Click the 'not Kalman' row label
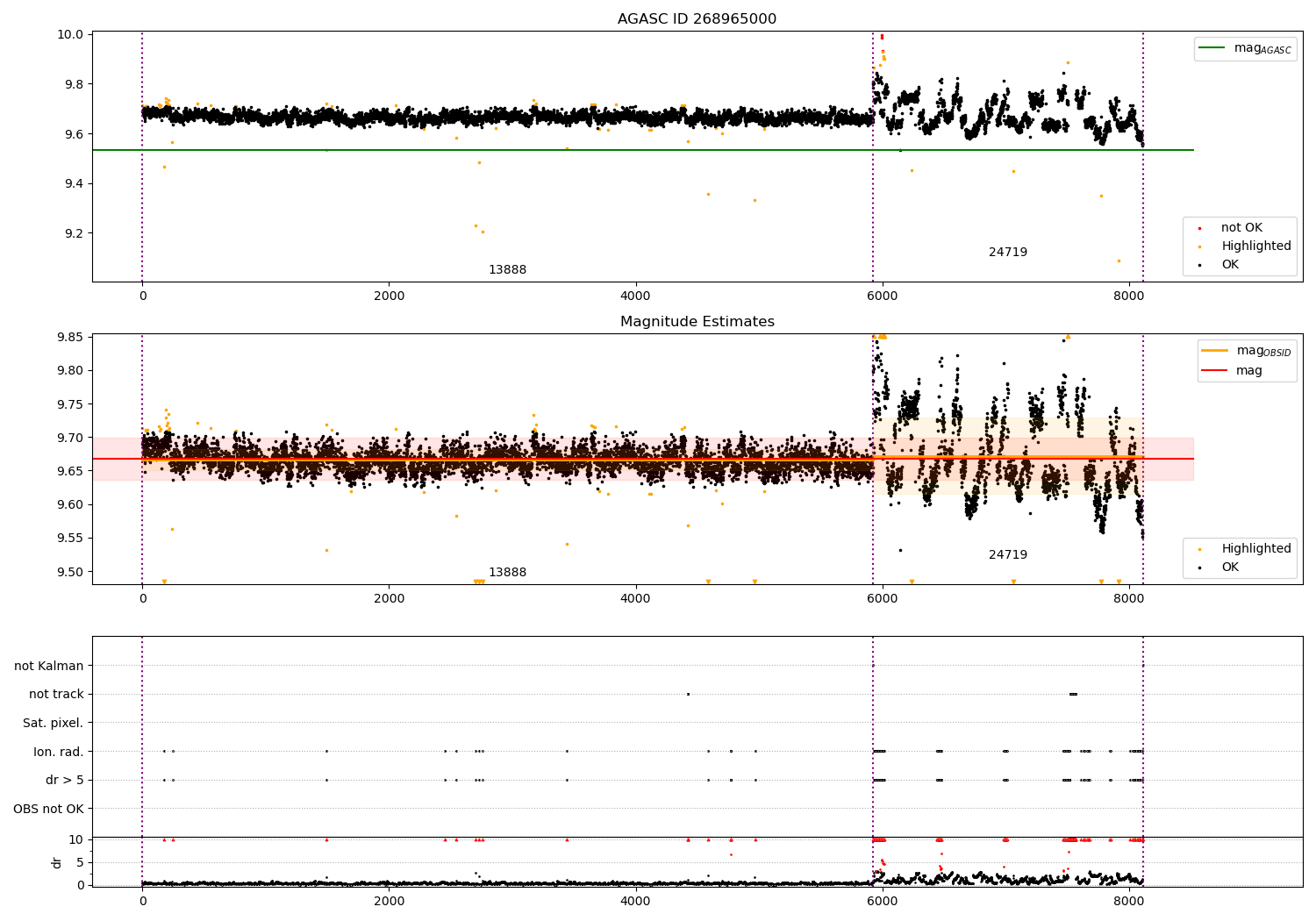 tap(49, 667)
